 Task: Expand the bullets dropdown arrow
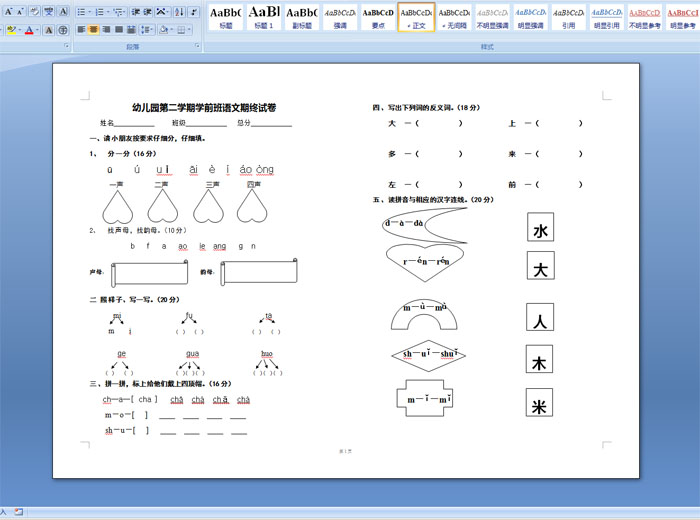coord(89,12)
